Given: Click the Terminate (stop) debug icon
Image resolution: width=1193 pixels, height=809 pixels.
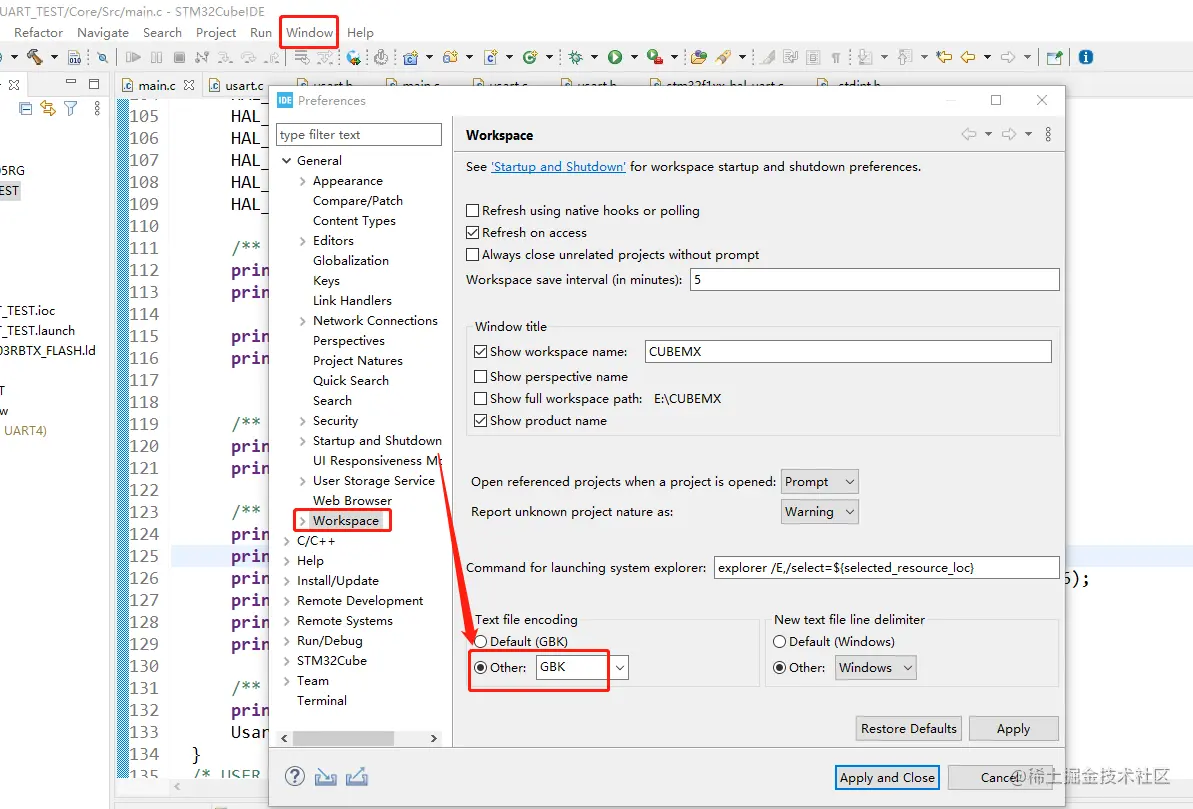Looking at the screenshot, I should (x=180, y=57).
